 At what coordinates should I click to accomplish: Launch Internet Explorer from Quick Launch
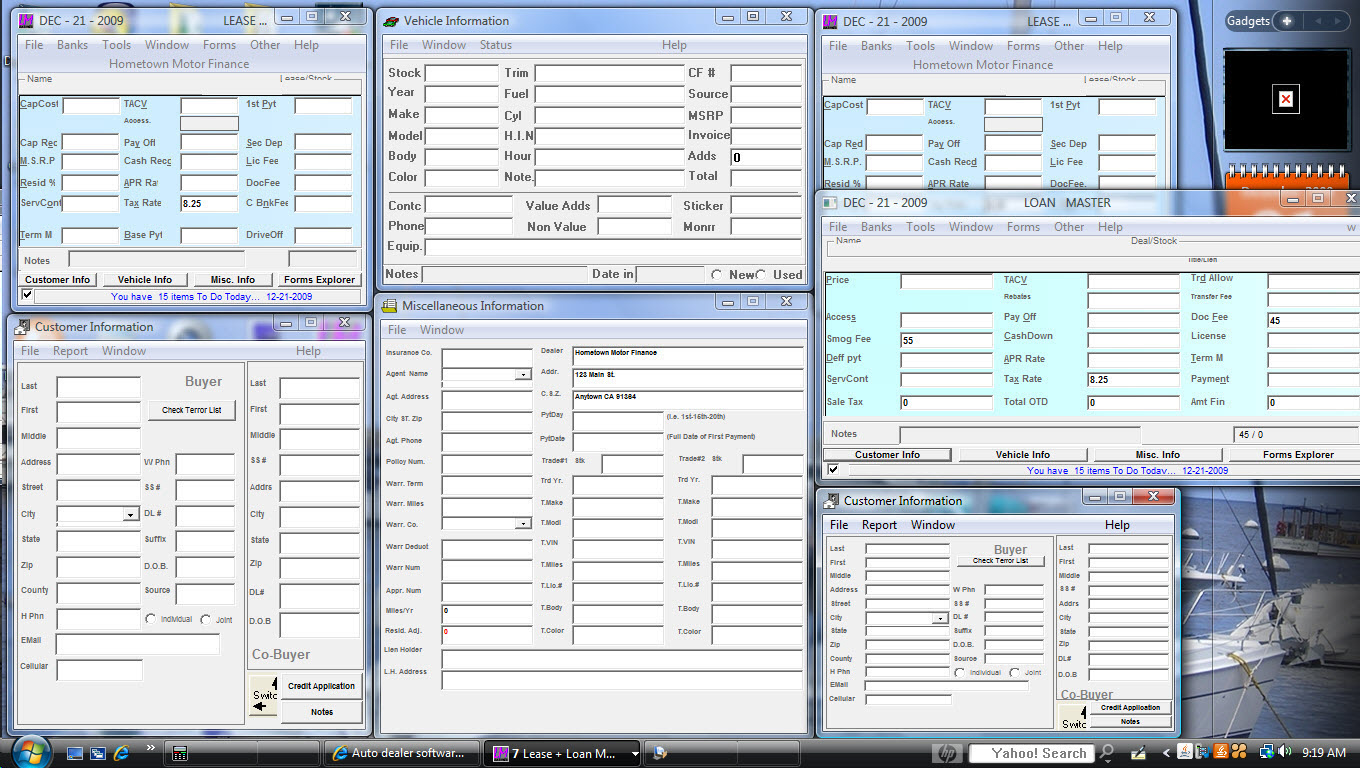click(122, 752)
